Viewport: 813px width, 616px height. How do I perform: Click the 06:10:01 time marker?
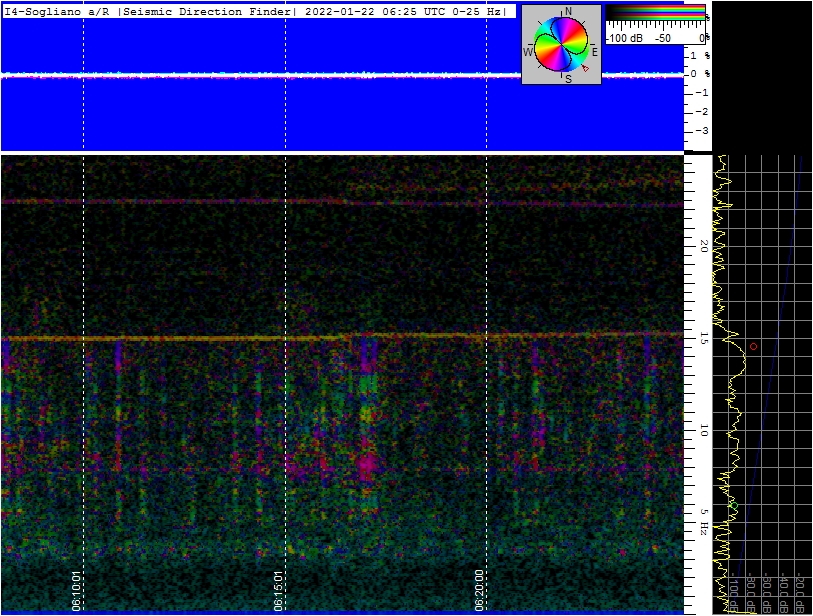pos(77,590)
